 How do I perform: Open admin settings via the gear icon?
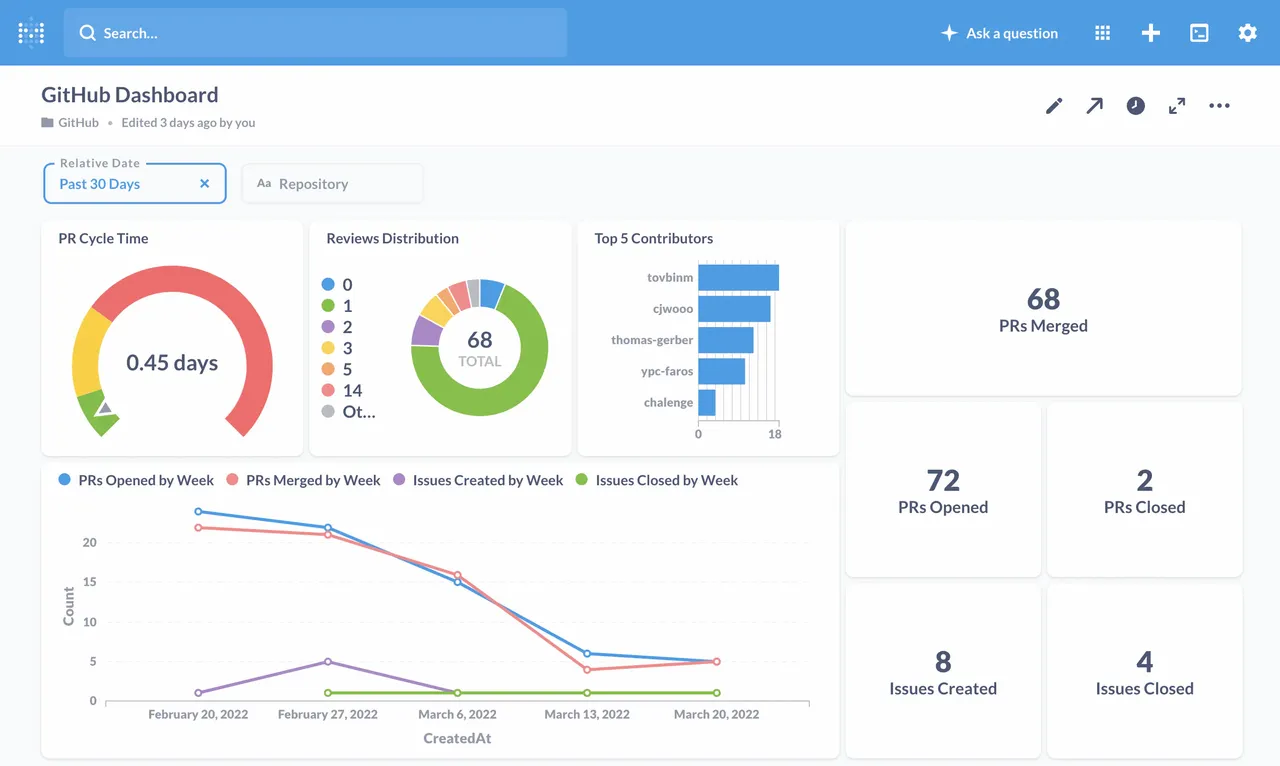pos(1247,32)
